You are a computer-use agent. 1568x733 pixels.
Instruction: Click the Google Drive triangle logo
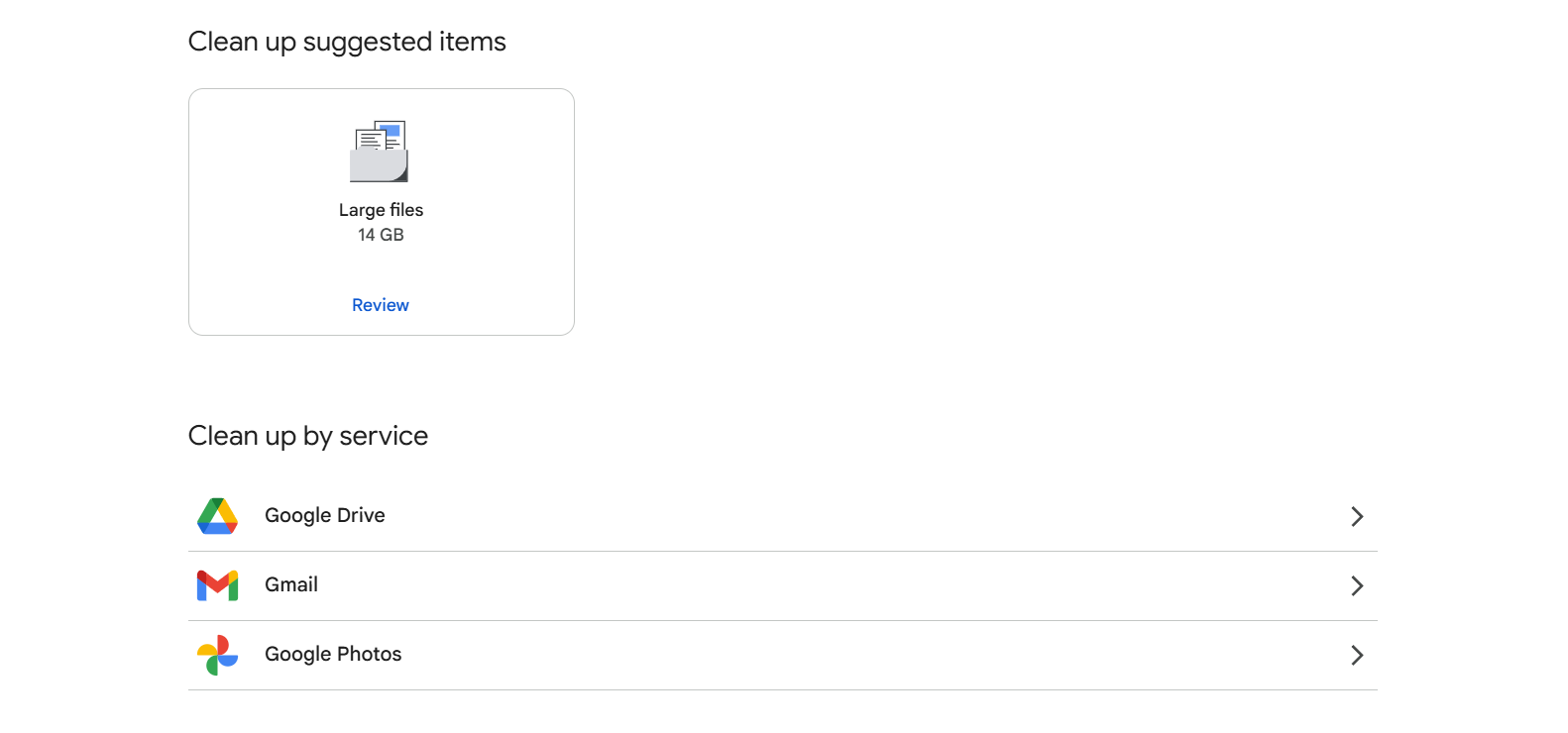(217, 516)
